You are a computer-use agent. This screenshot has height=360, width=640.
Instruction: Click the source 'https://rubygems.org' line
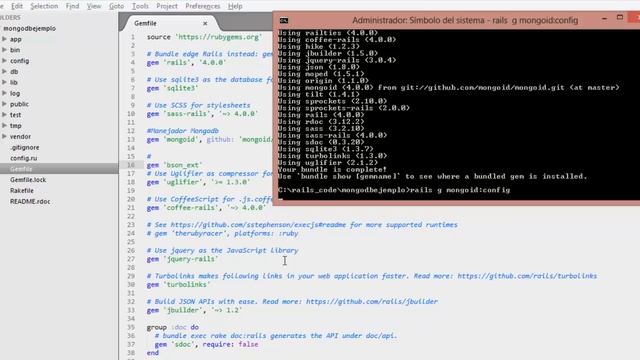203,37
